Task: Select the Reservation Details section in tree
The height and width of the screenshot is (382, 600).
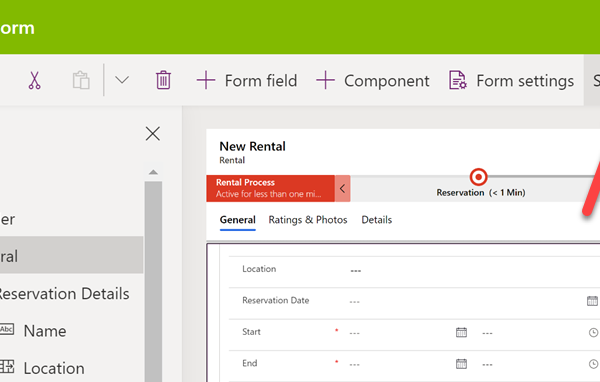Action: (64, 294)
